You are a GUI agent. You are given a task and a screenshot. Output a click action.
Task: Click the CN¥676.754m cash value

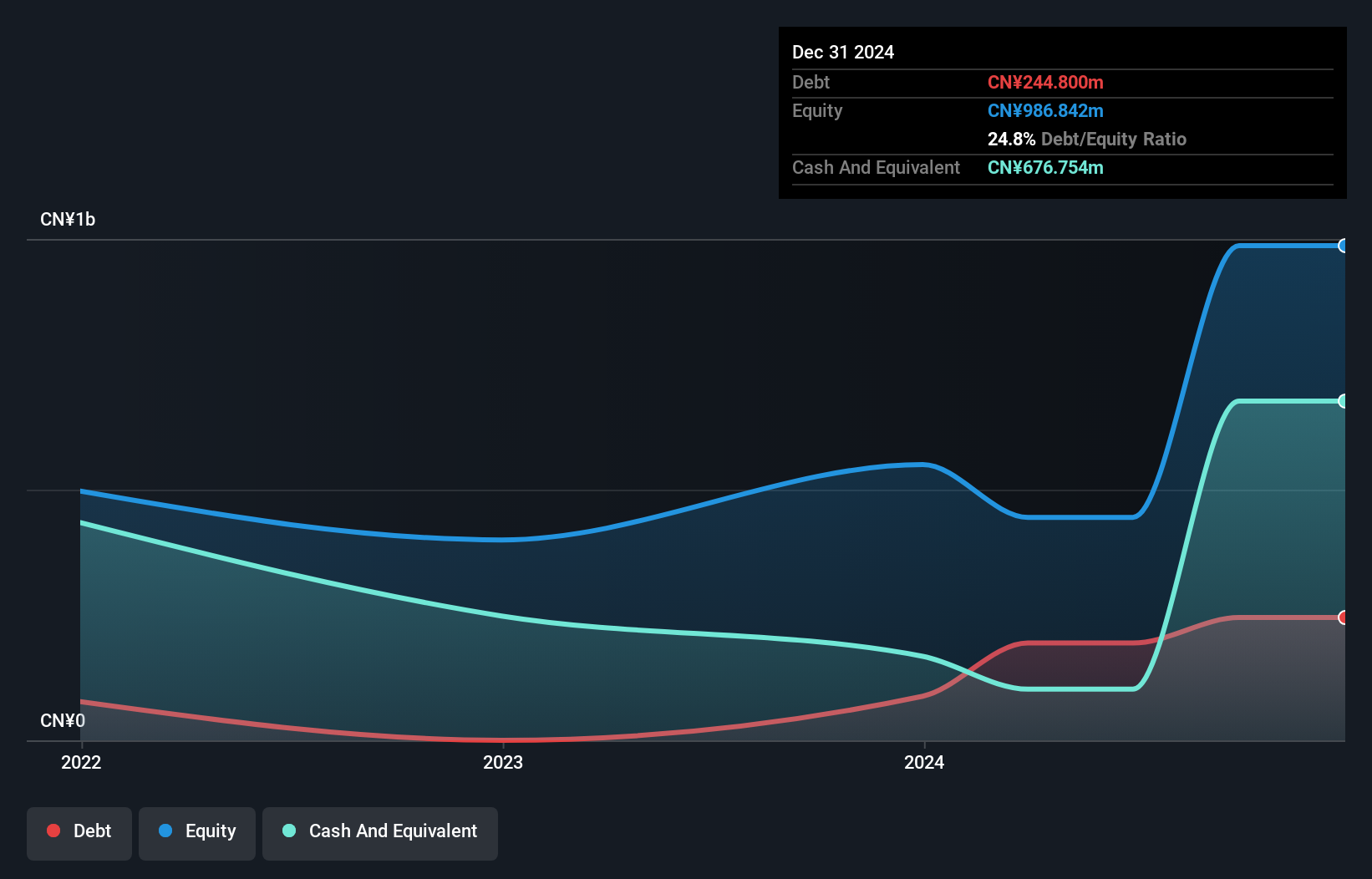click(1045, 168)
